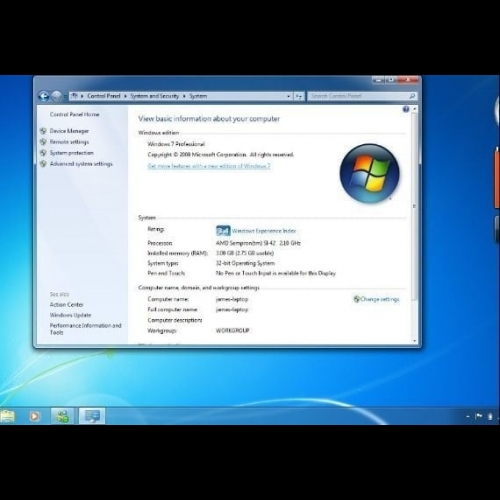This screenshot has height=500, width=500.
Task: Click Get more features with new edition link
Action: pos(209,166)
